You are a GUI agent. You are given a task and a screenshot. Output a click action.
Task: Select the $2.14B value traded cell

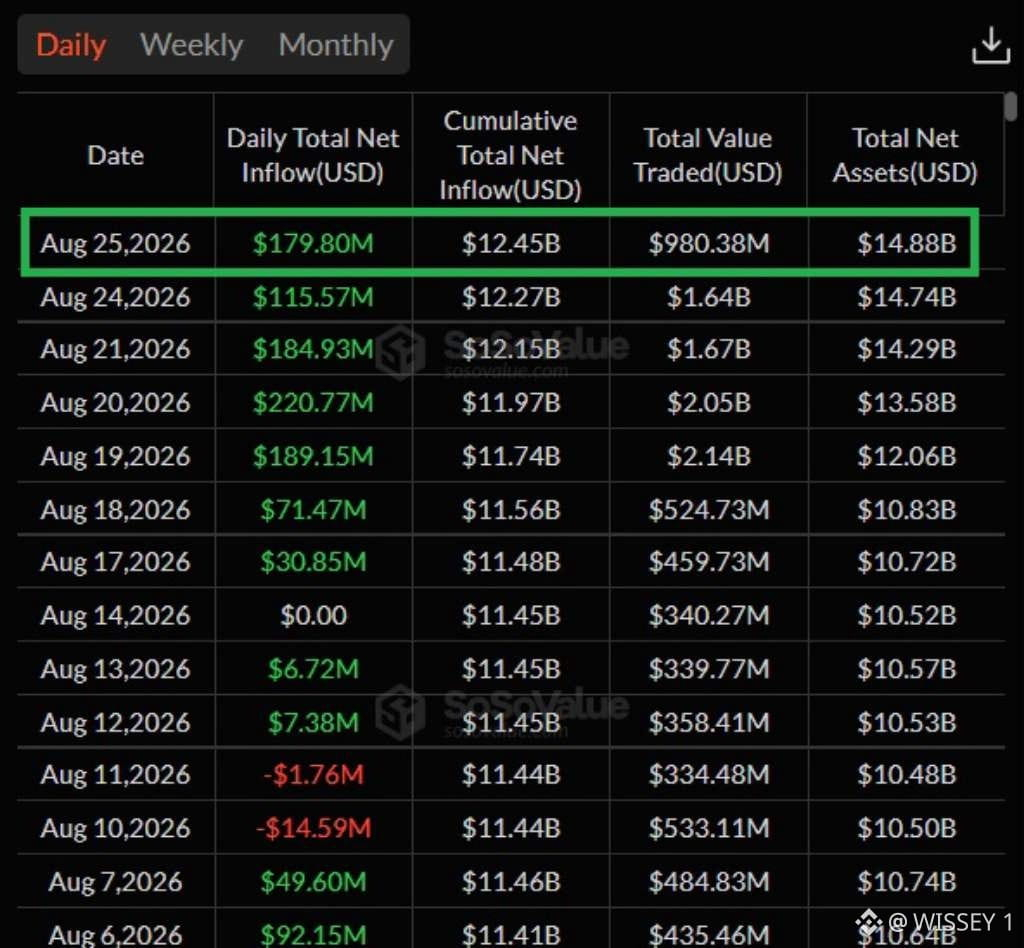(709, 456)
